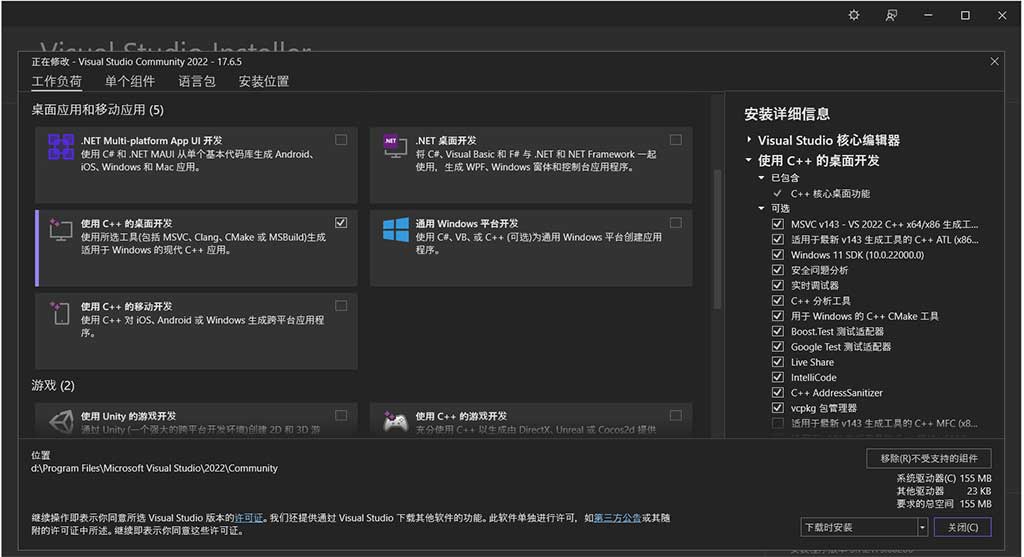Open the 第三方公告 link
The image size is (1024, 557).
pyautogui.click(x=617, y=517)
